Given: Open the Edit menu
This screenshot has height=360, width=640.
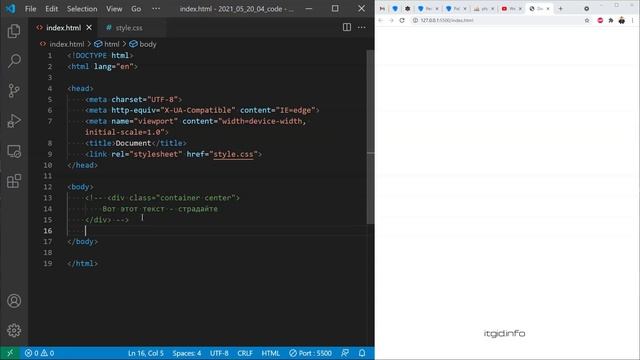Looking at the screenshot, I should click(51, 9).
